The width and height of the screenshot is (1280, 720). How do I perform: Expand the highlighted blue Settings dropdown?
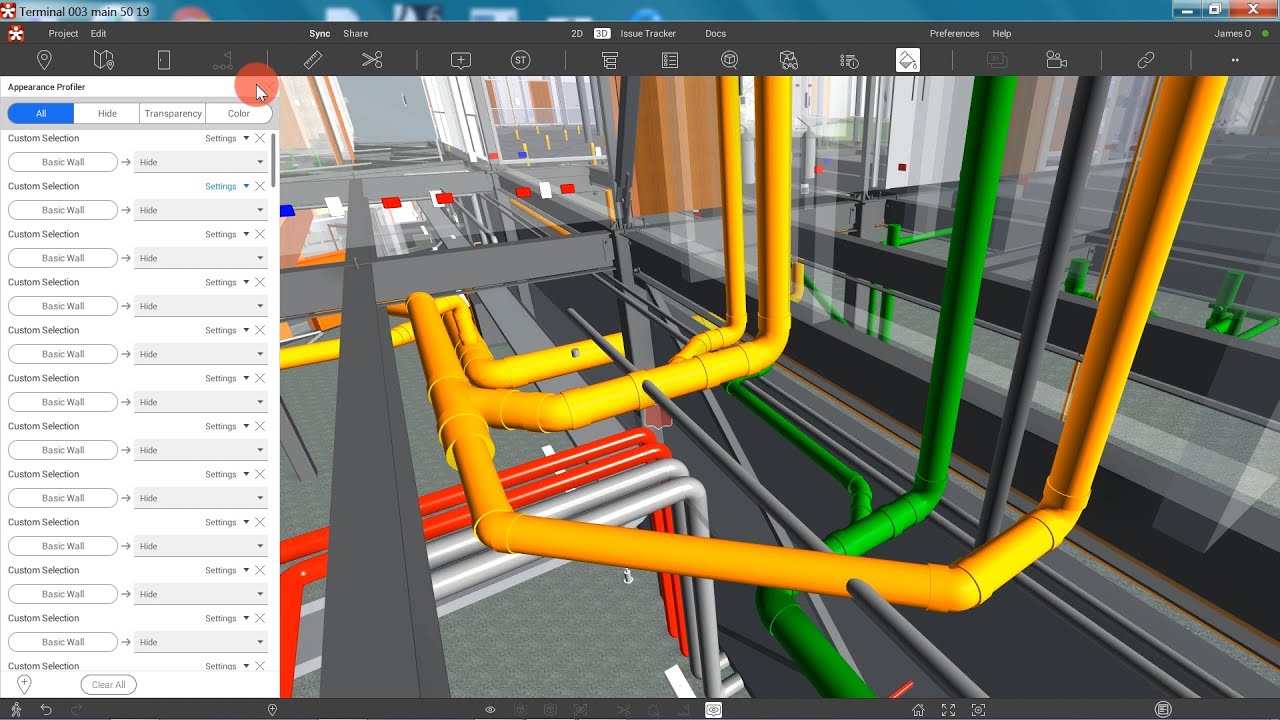click(227, 186)
